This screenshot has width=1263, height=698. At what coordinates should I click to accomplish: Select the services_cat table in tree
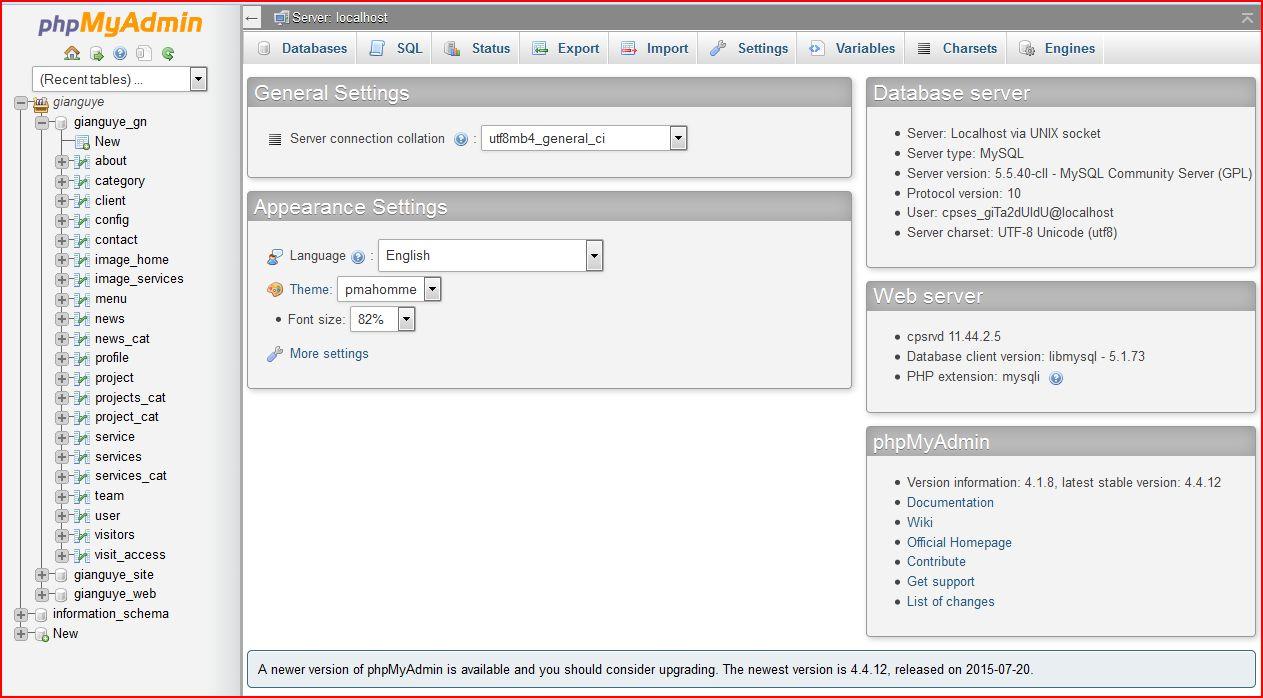point(131,476)
